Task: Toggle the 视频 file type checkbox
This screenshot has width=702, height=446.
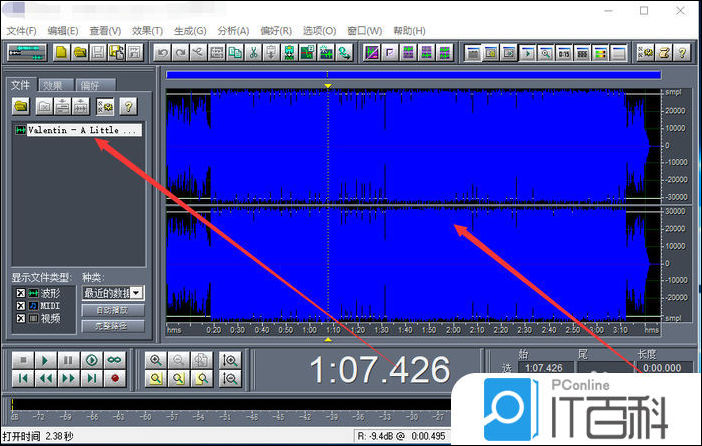Action: click(21, 318)
